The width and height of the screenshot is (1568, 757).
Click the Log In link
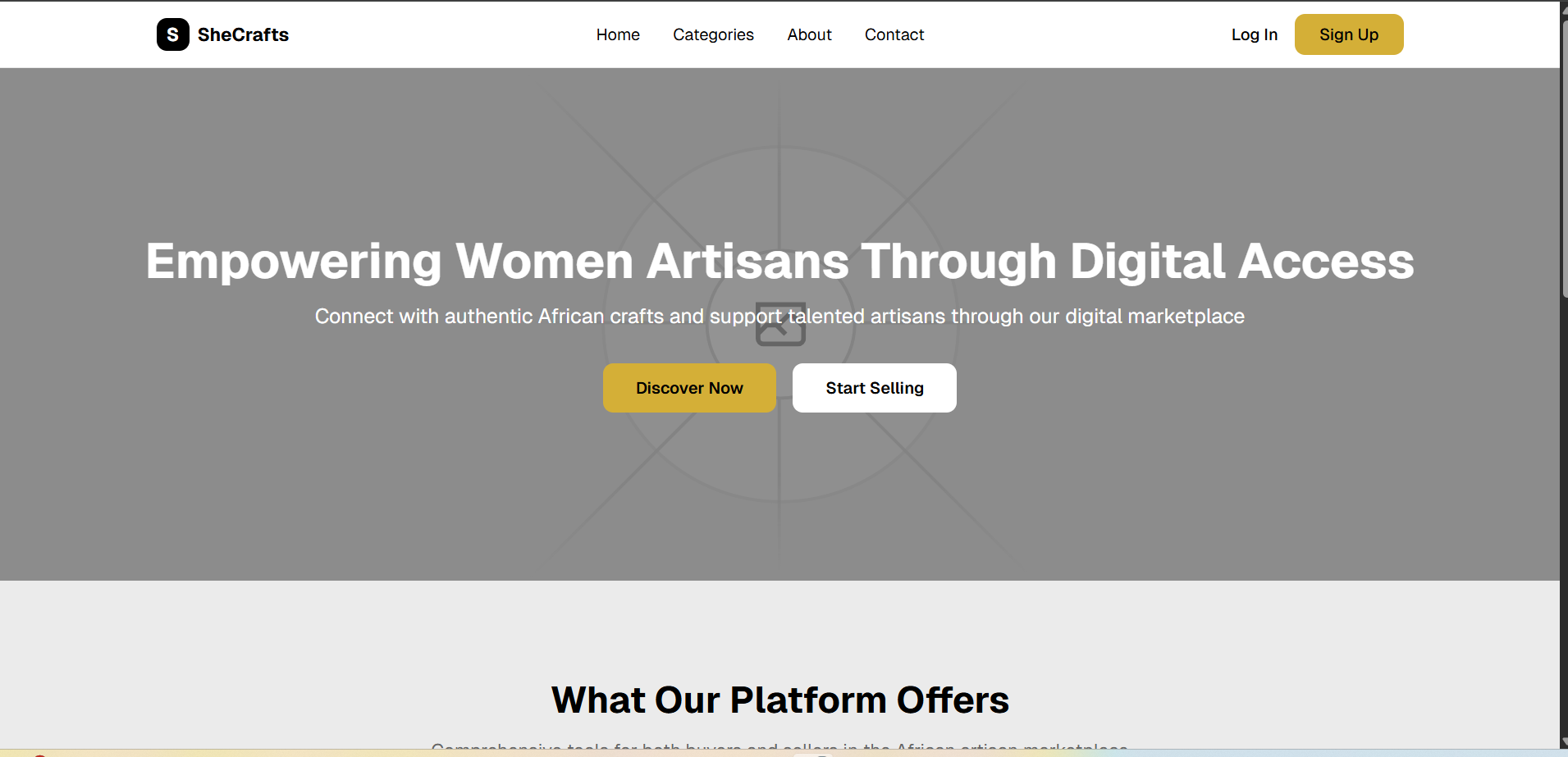[x=1253, y=34]
